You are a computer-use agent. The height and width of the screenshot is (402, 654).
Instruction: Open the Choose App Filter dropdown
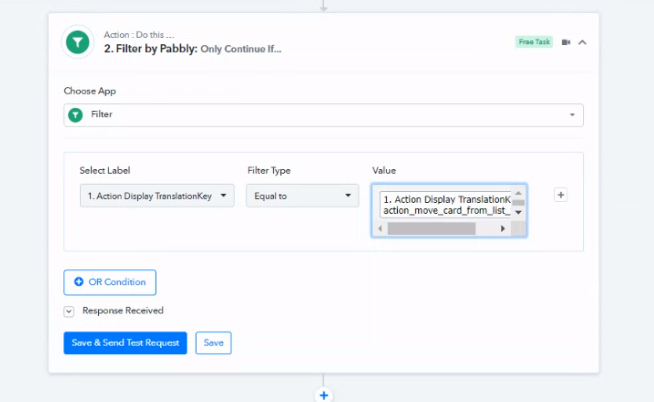point(323,115)
